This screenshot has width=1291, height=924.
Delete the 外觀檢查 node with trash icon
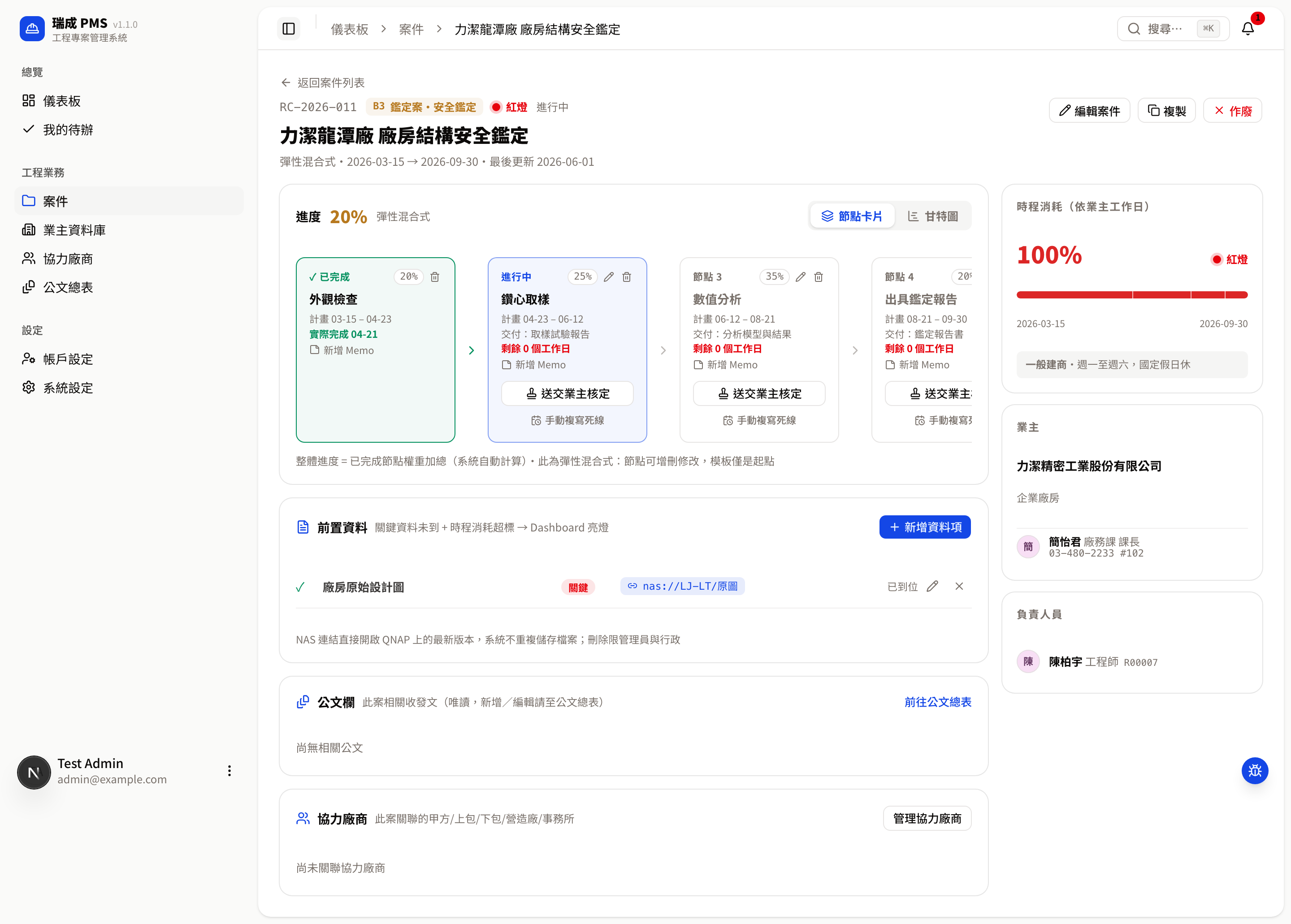[x=435, y=276]
